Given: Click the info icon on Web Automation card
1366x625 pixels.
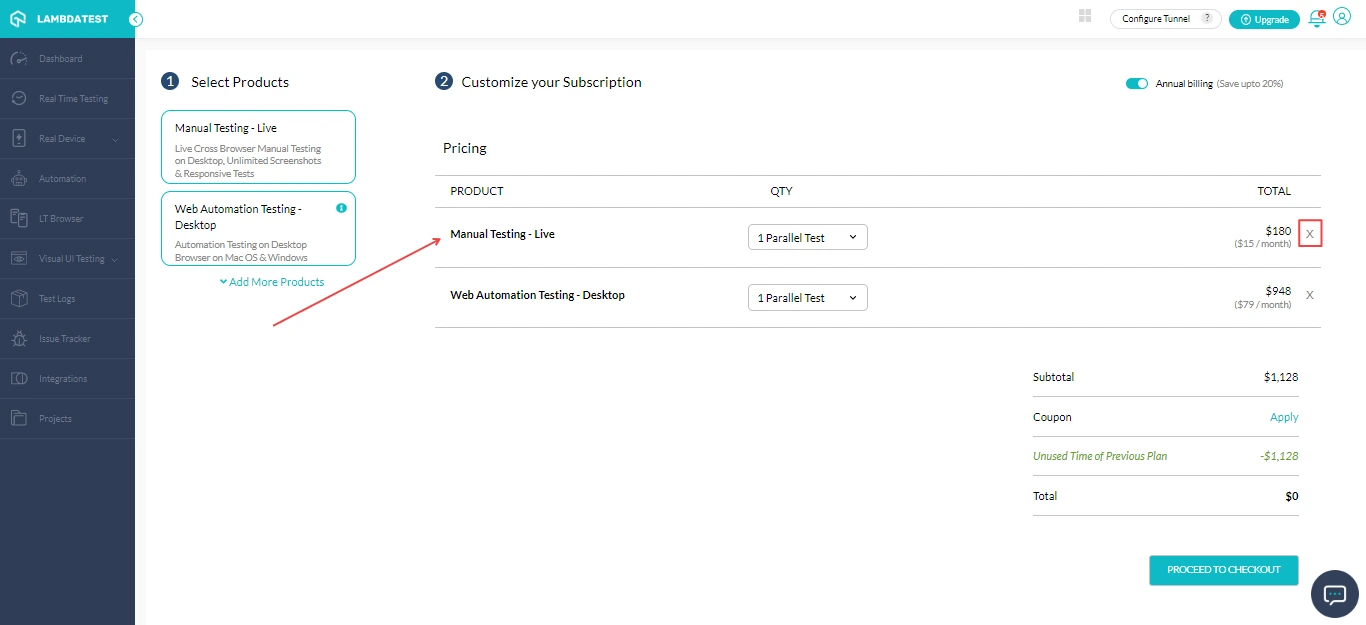Looking at the screenshot, I should tap(341, 208).
